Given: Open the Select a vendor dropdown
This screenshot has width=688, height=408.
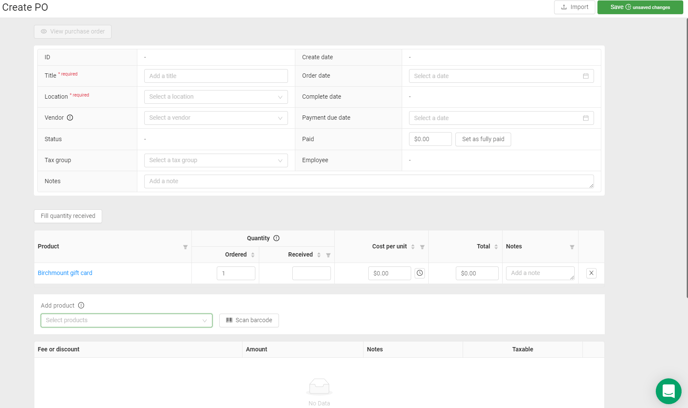Looking at the screenshot, I should point(215,118).
